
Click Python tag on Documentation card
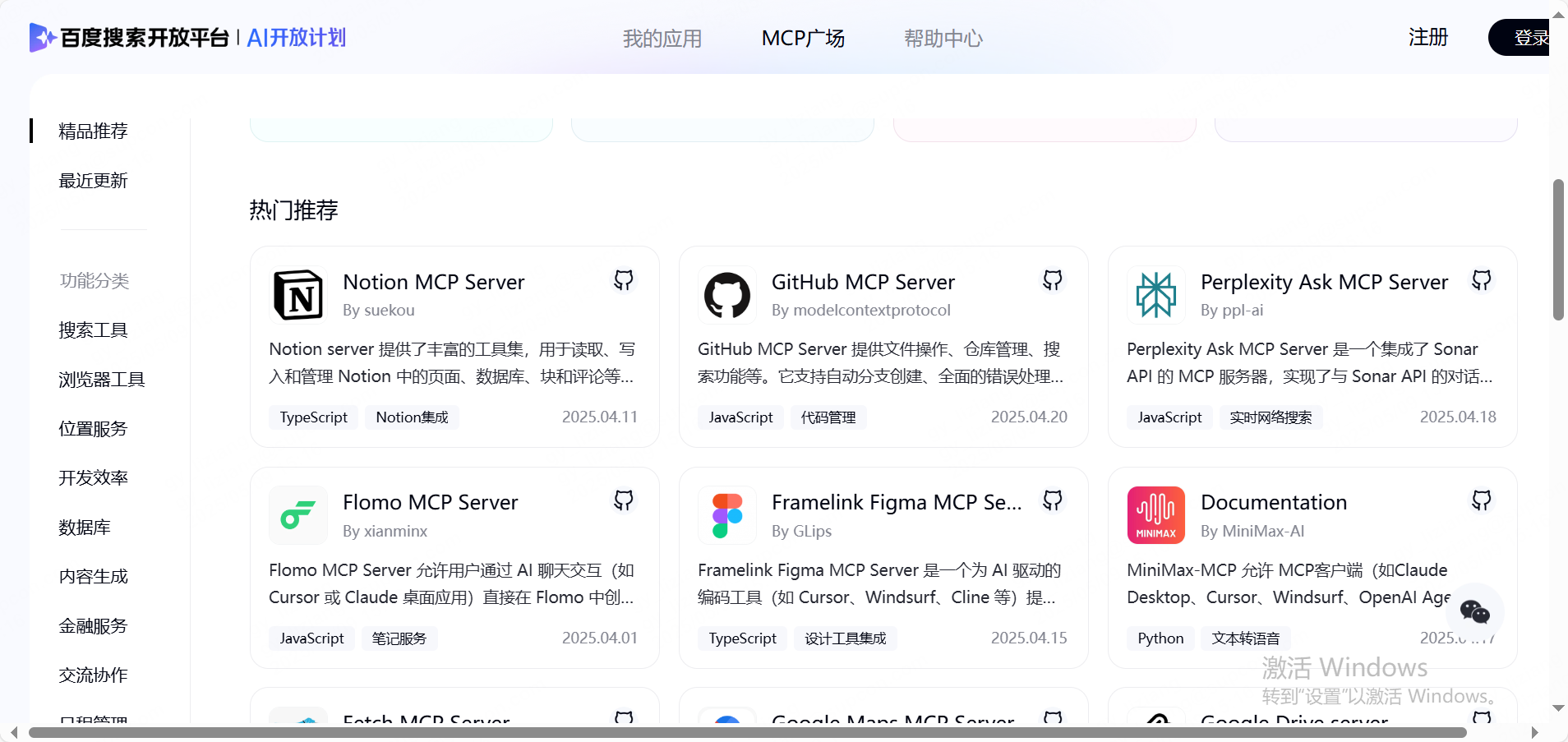pos(1160,638)
